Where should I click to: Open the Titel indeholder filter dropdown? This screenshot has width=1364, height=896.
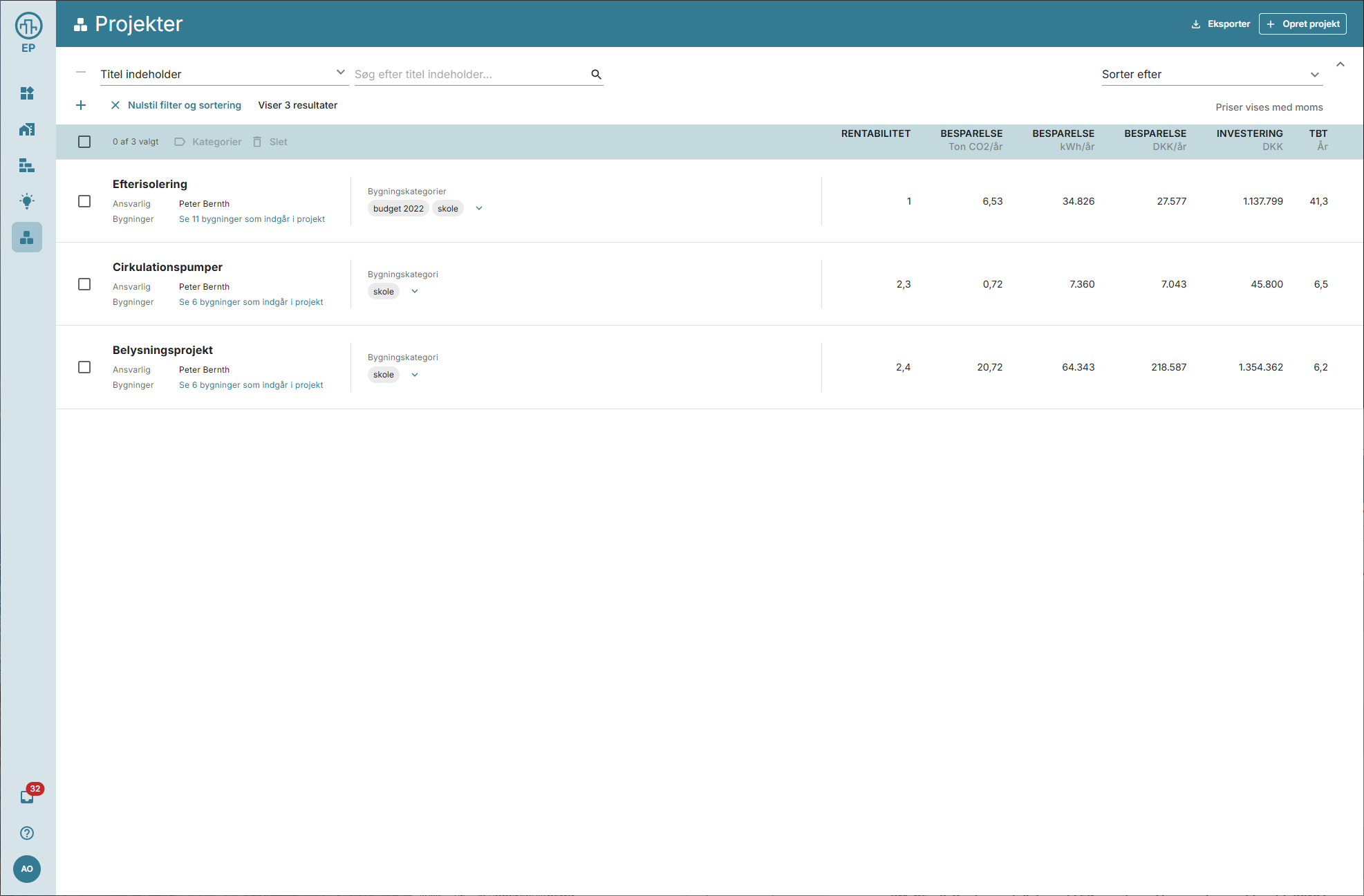click(223, 74)
